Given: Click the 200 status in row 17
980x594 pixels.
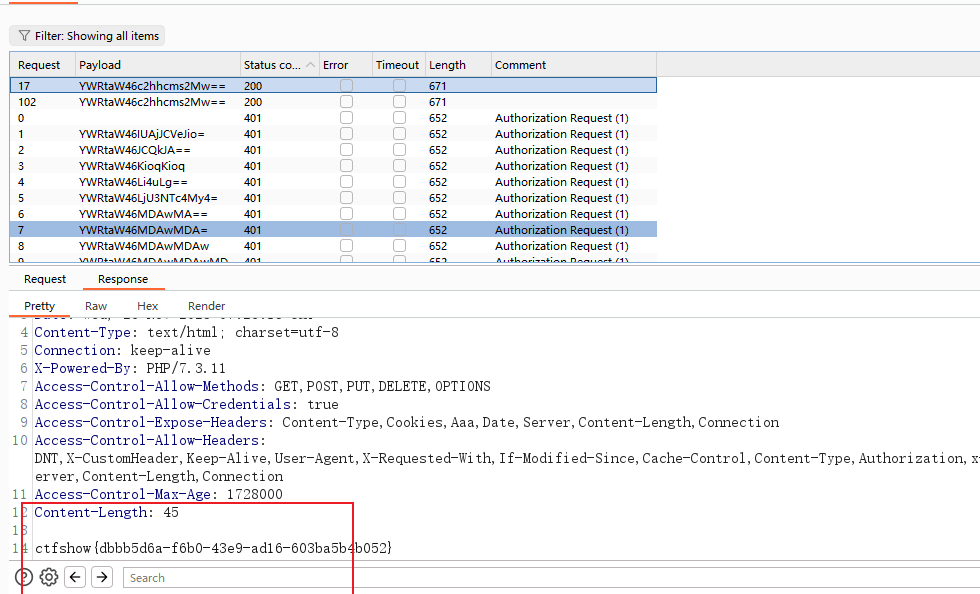Looking at the screenshot, I should tap(252, 86).
